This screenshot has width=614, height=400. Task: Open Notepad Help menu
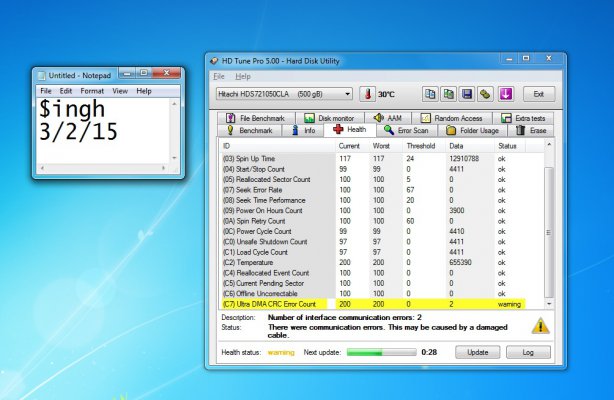pyautogui.click(x=144, y=91)
